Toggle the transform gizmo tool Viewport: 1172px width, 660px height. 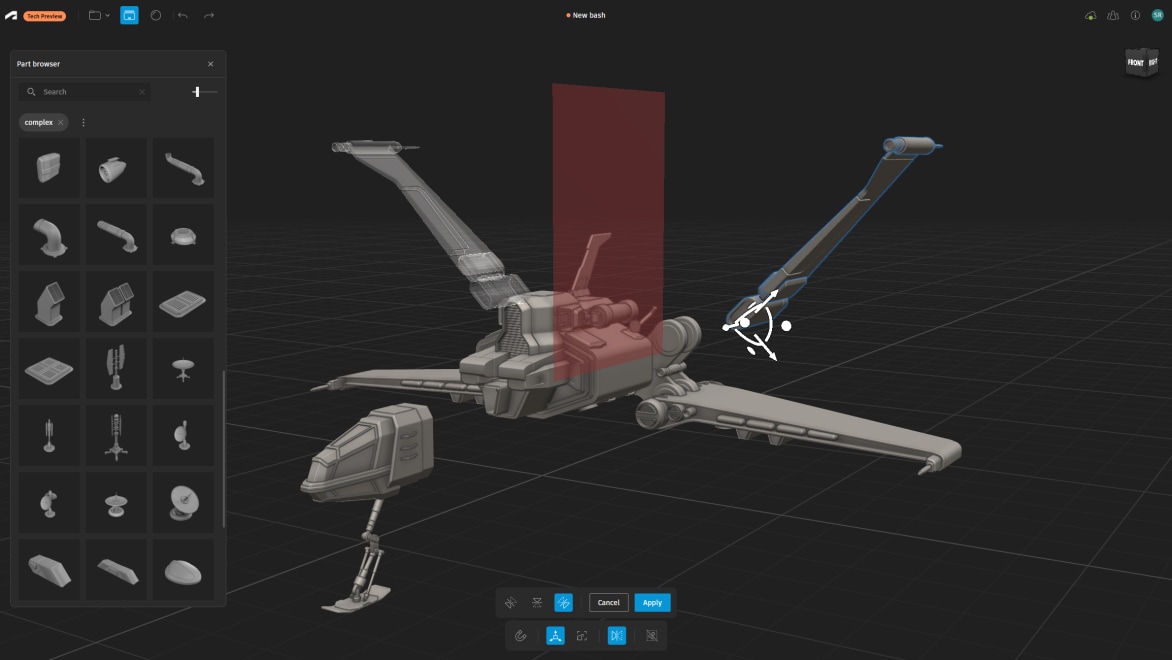click(555, 636)
